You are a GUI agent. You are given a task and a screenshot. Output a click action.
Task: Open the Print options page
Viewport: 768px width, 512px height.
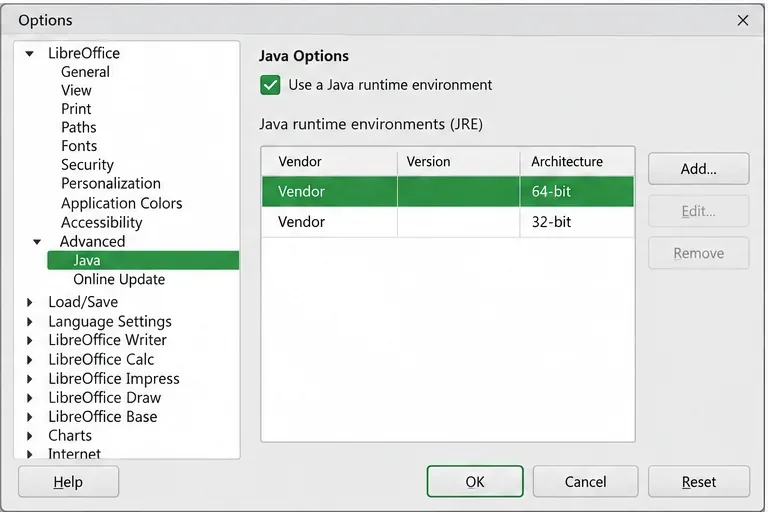[x=76, y=109]
